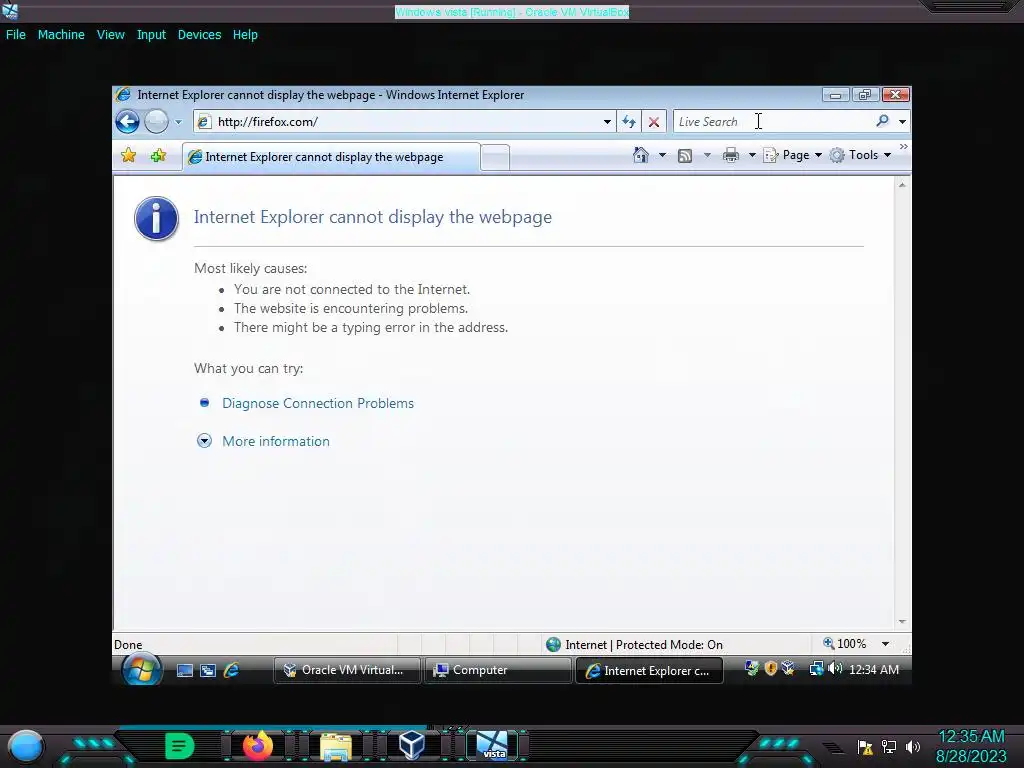The image size is (1024, 768).
Task: Expand the Feeds dropdown arrow
Action: coord(707,155)
